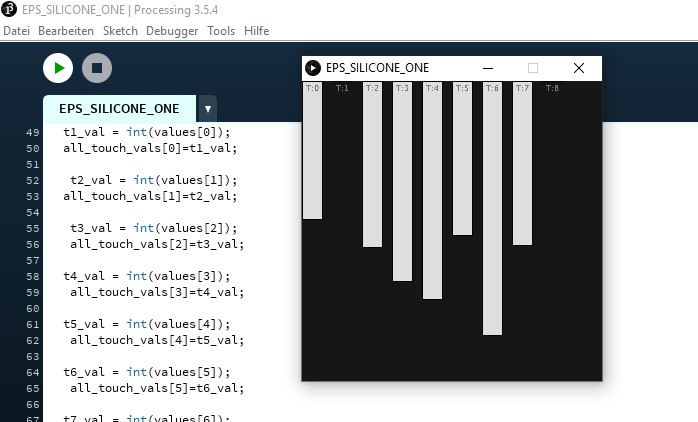Select the EPS_SILICONE_ONE editor tab

click(119, 109)
